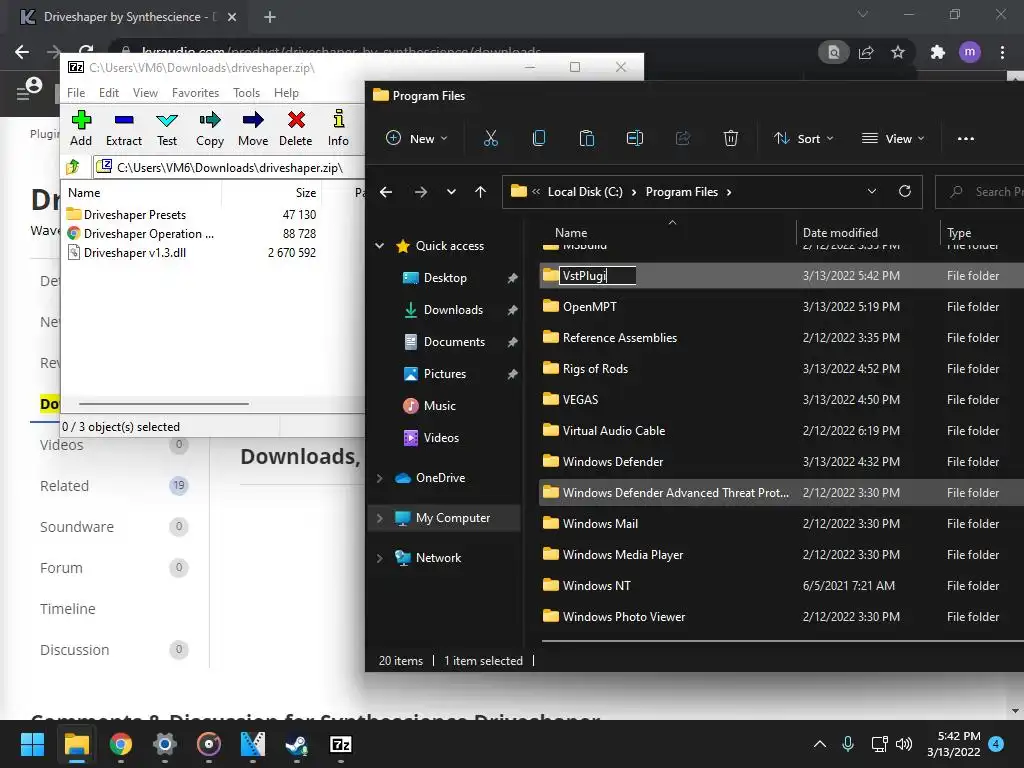Collapse the Quick access tree
This screenshot has width=1024, height=768.
pos(379,246)
